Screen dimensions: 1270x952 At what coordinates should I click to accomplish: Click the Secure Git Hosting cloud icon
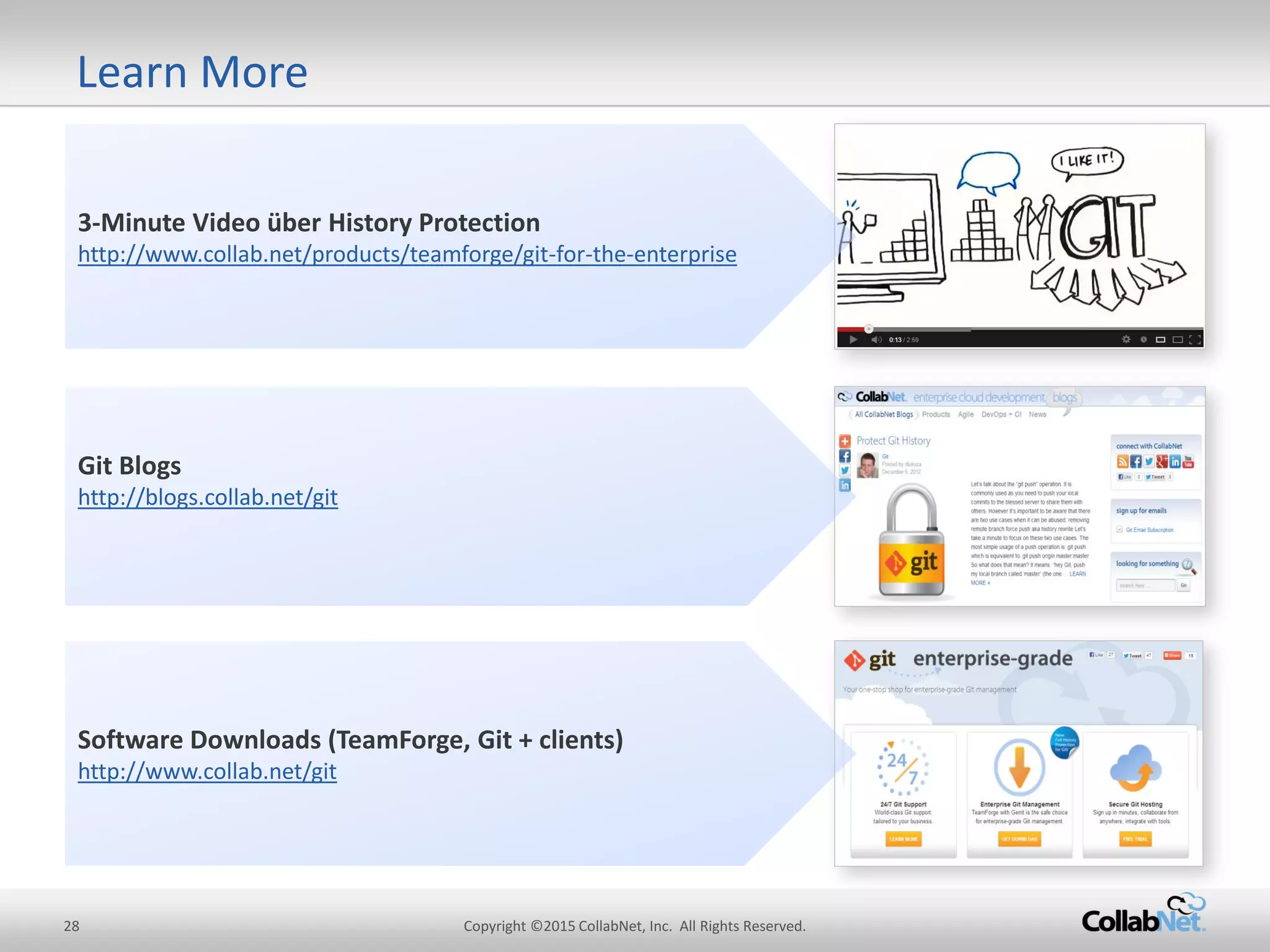pyautogui.click(x=1135, y=769)
